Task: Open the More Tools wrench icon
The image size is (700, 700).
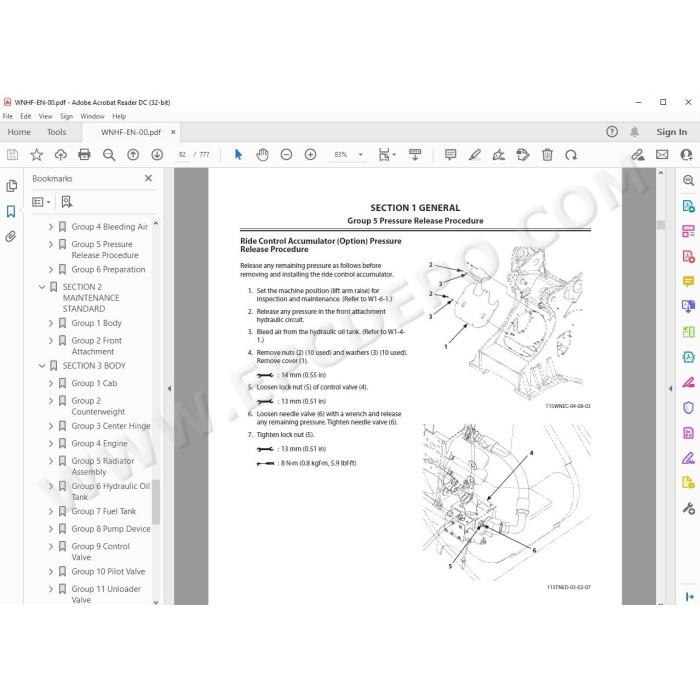Action: tap(688, 508)
